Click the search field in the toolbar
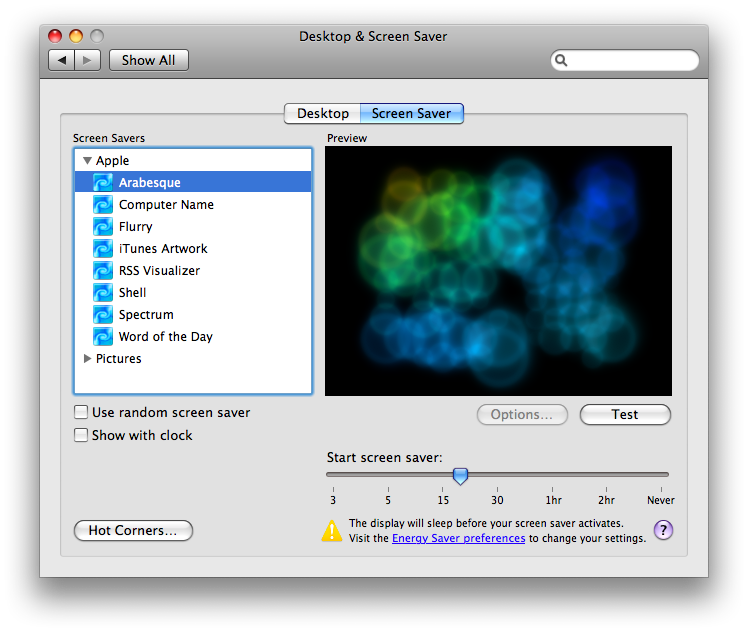Viewport: 748px width, 632px height. (632, 61)
